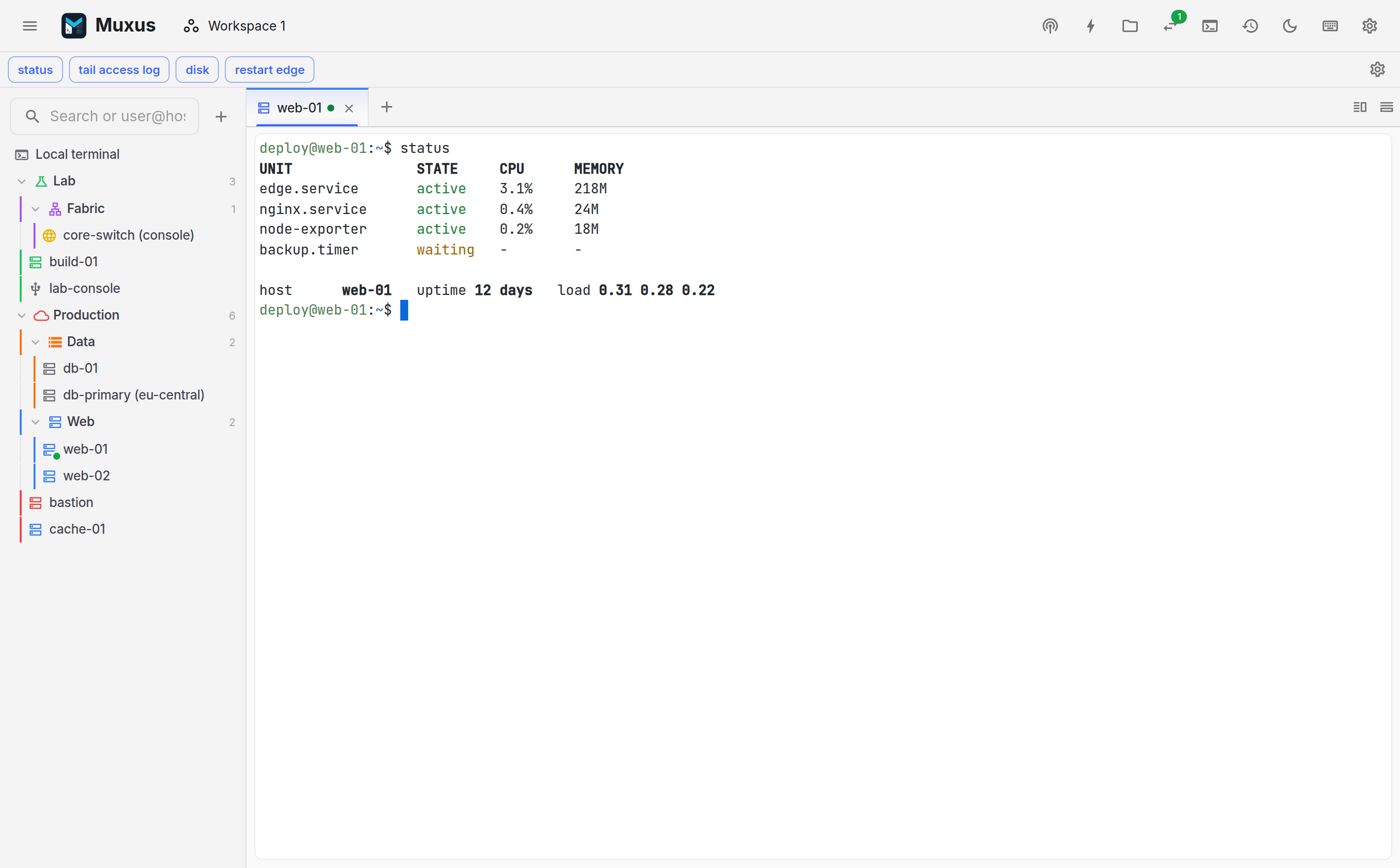Open the keyboard shortcuts icon
The height and width of the screenshot is (868, 1400).
point(1330,26)
